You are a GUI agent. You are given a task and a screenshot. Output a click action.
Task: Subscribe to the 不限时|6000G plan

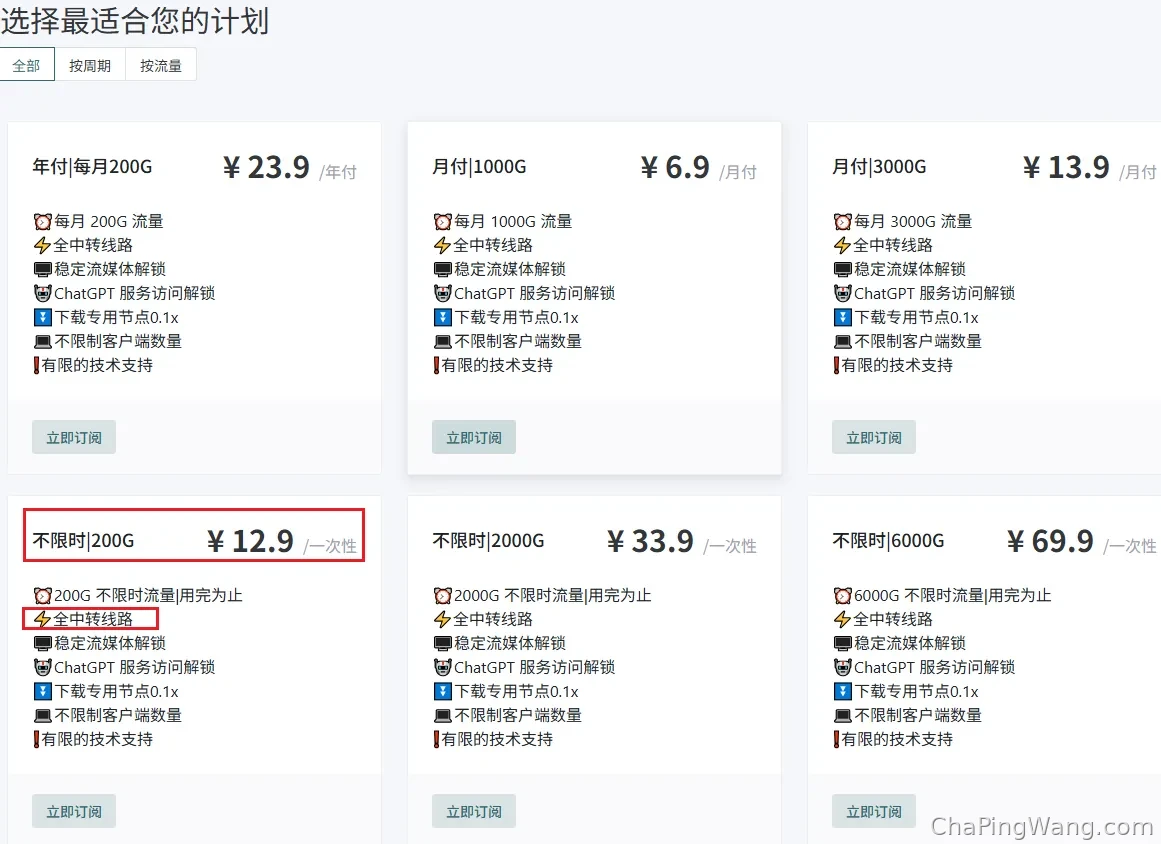[874, 811]
